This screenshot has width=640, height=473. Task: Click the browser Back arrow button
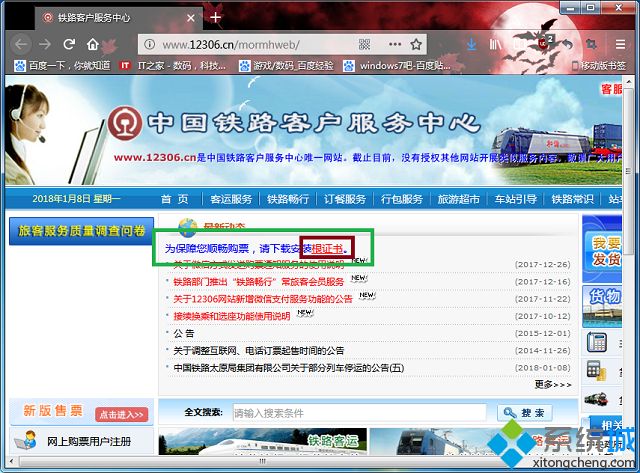click(x=21, y=44)
